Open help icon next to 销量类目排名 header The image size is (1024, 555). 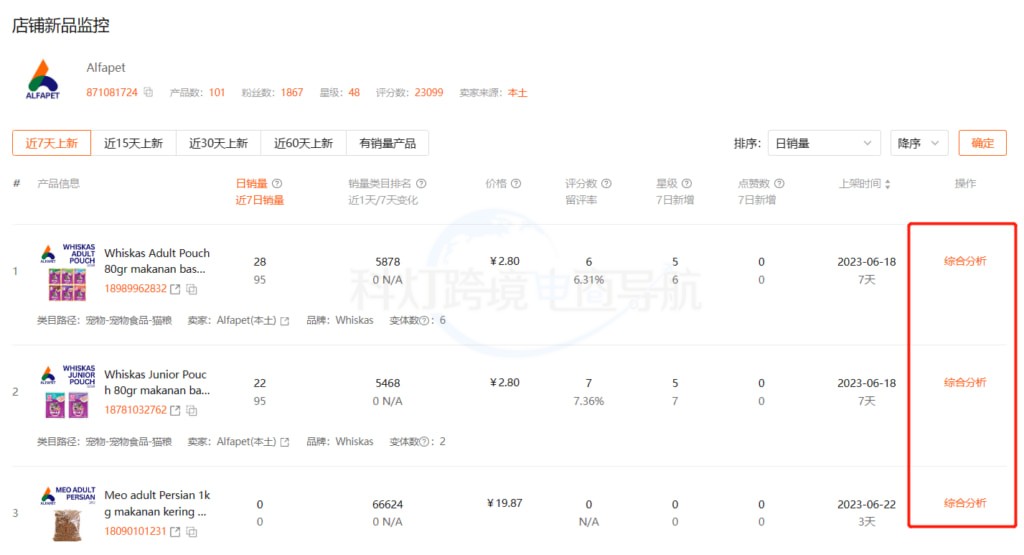coord(421,183)
